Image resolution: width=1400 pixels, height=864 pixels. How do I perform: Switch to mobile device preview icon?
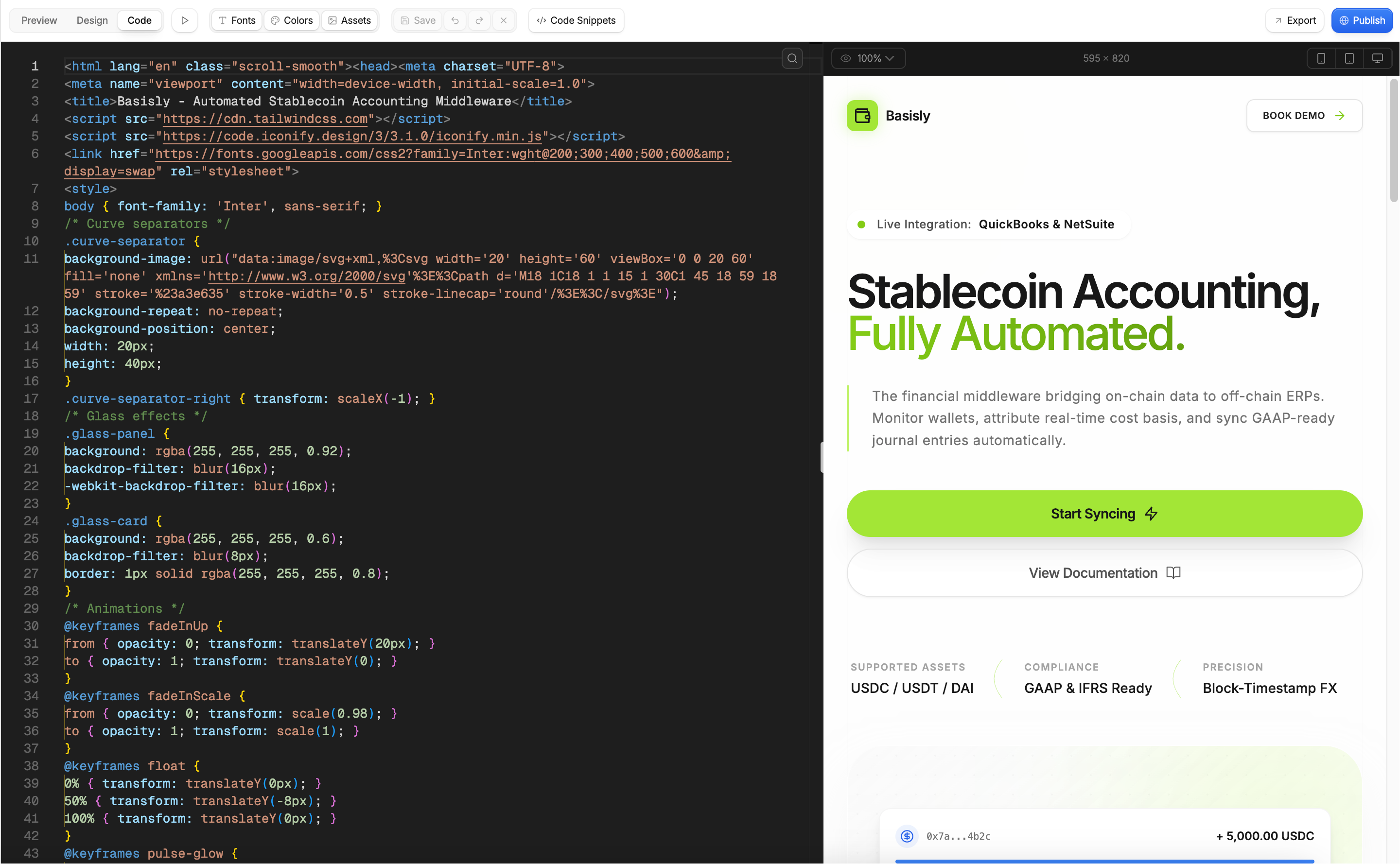(1321, 58)
